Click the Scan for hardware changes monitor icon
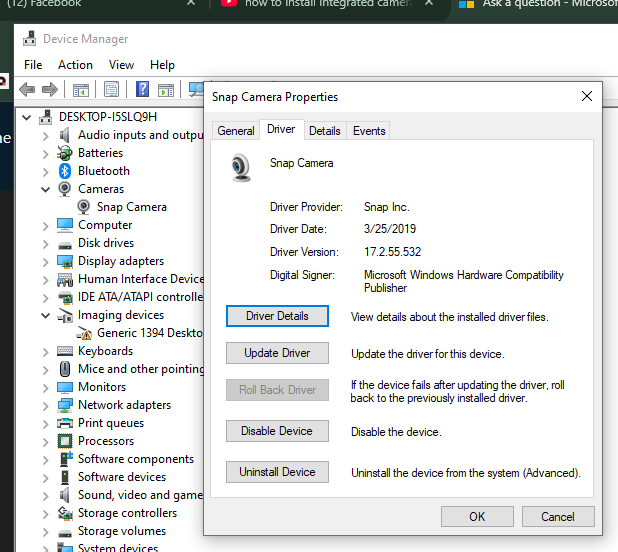618x552 pixels. click(x=196, y=89)
